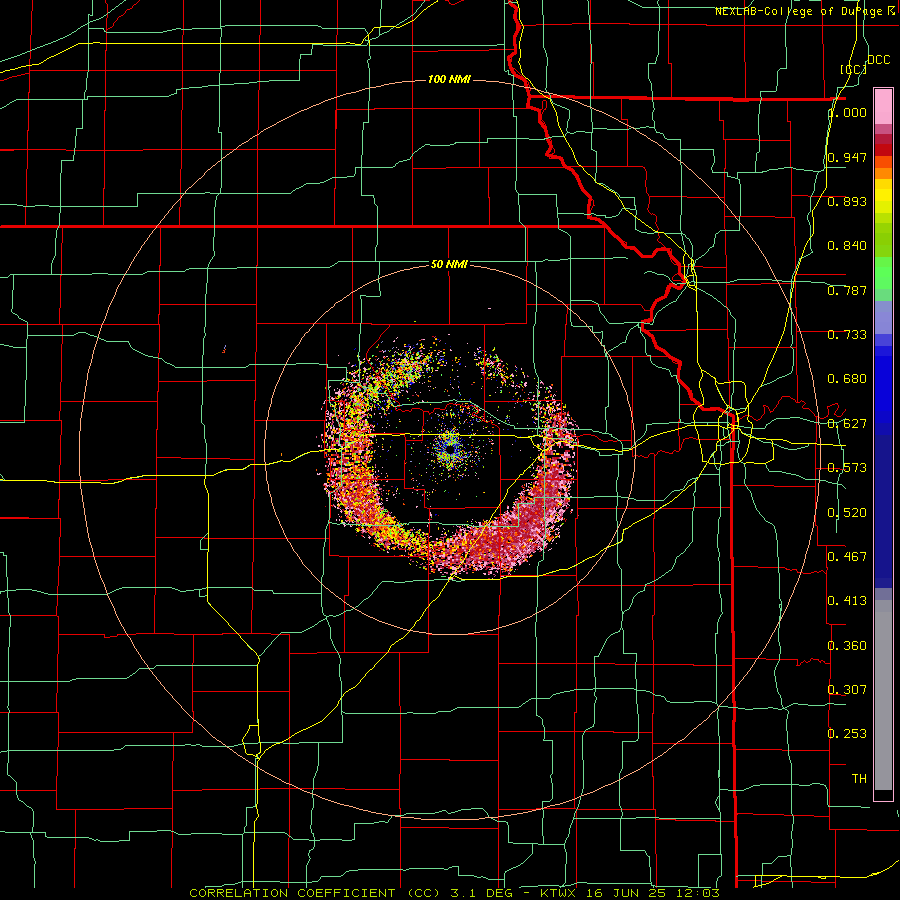Click the 0.520 value on the color scale
This screenshot has width=900, height=900.
click(x=847, y=512)
